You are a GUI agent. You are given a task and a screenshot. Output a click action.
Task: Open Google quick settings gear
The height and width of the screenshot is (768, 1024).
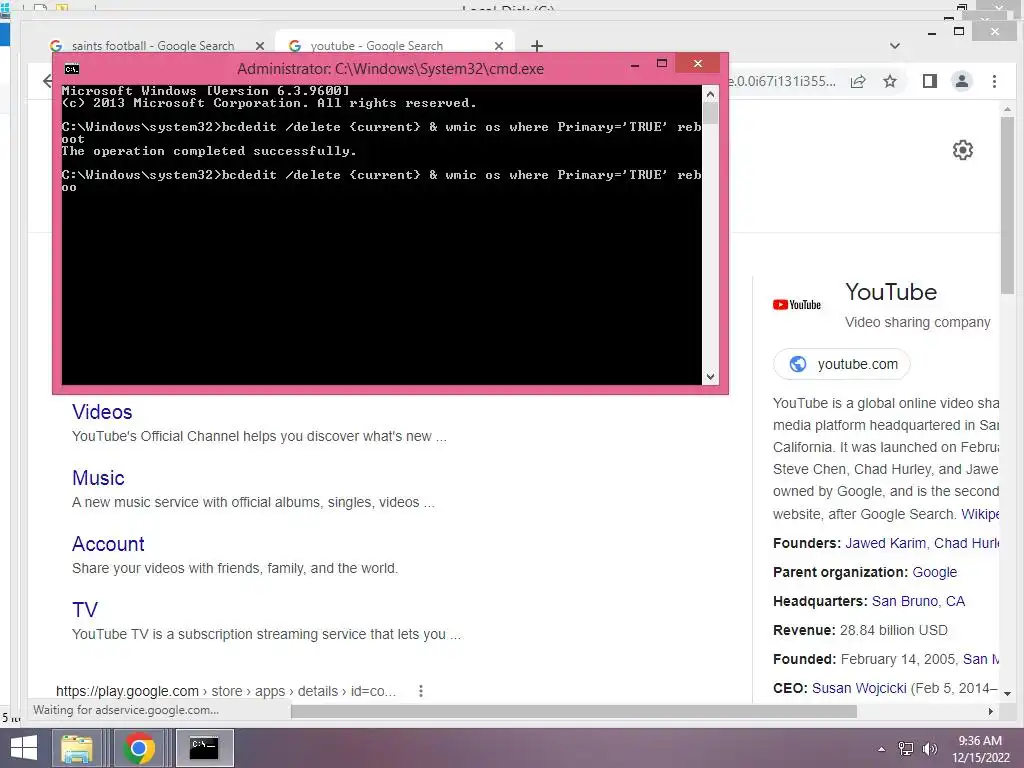tap(963, 150)
